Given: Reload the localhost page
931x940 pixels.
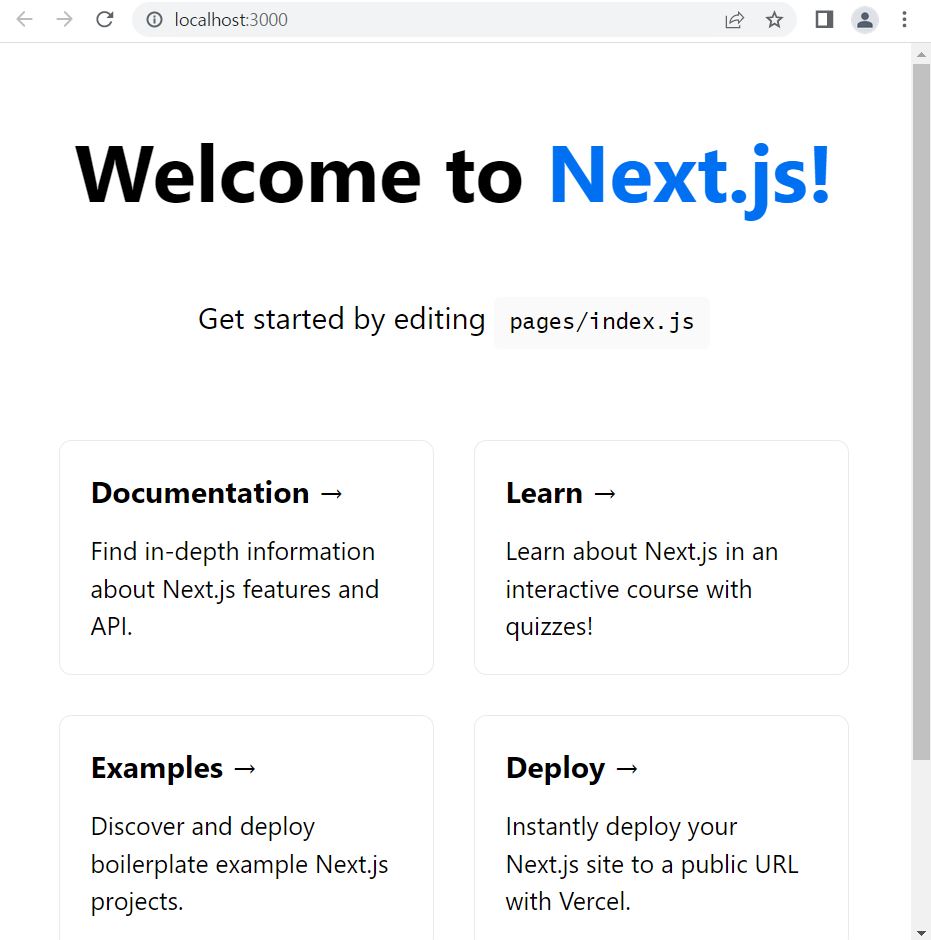Looking at the screenshot, I should [105, 20].
